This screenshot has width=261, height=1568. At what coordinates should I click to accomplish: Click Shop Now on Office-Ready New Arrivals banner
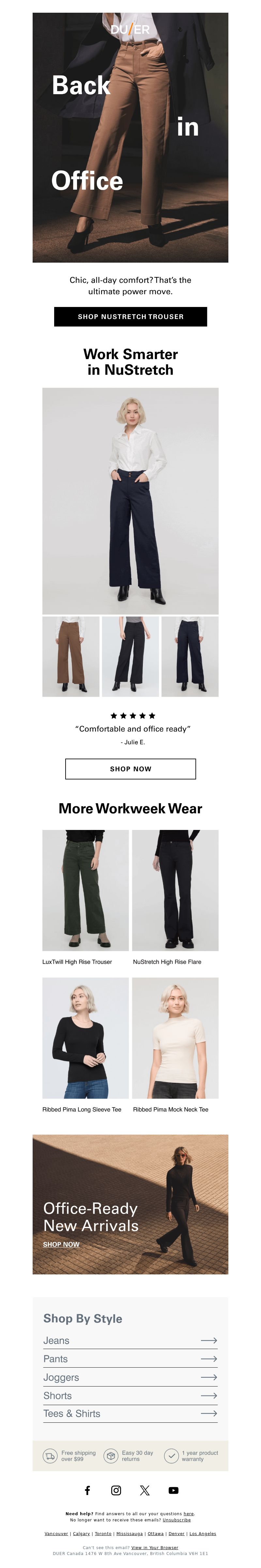tap(61, 1244)
